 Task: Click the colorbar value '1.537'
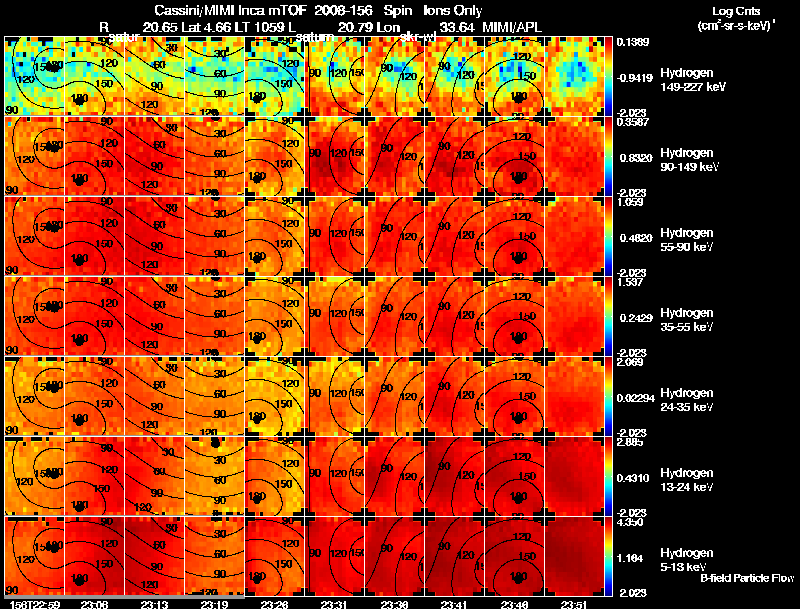(630, 282)
